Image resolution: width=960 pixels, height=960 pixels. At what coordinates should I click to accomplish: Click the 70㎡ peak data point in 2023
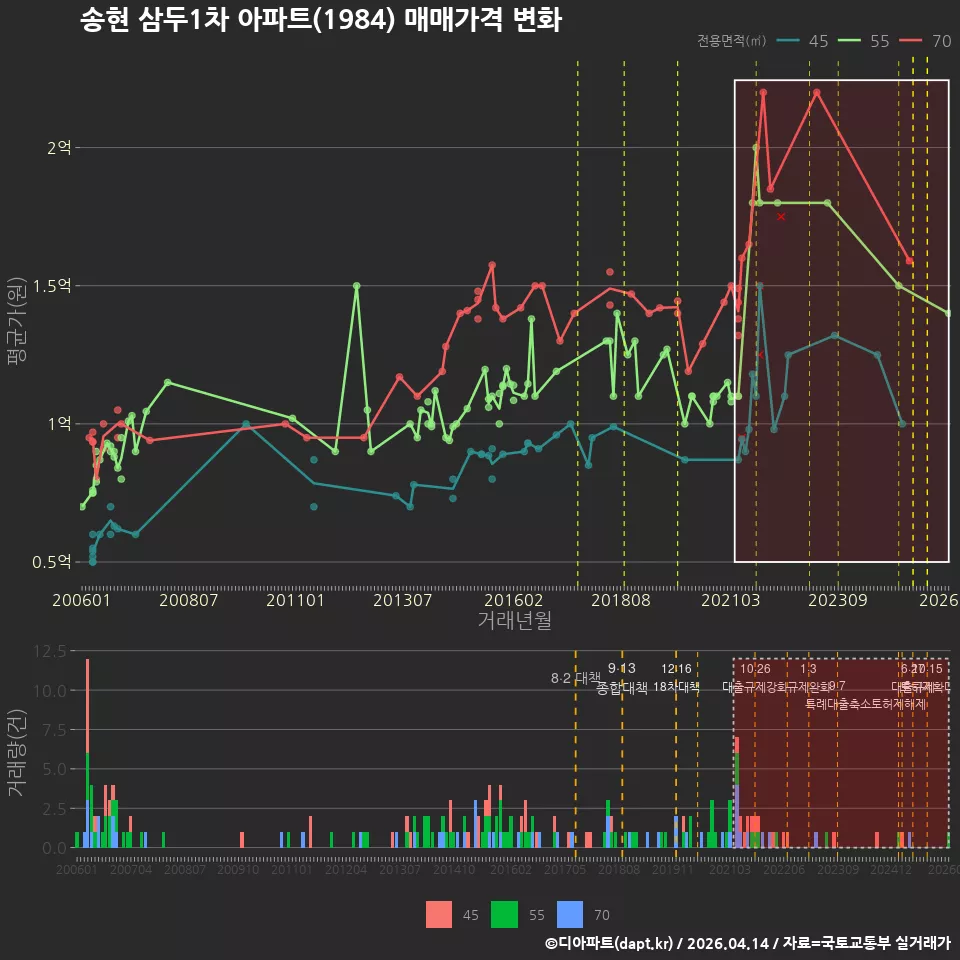click(x=817, y=93)
